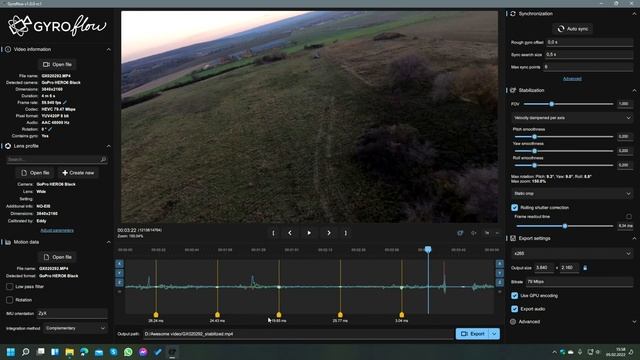Click the Export button
This screenshot has width=640, height=360.
pos(472,334)
